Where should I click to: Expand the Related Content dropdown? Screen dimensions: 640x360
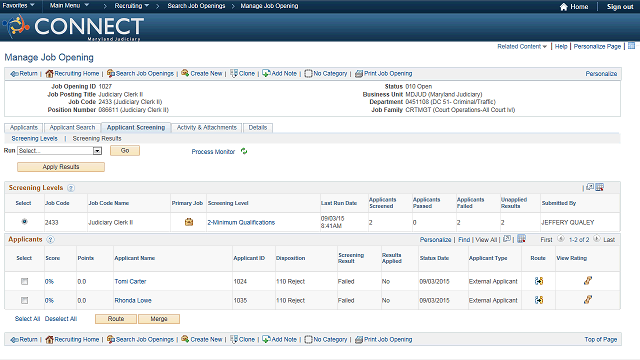(x=522, y=47)
